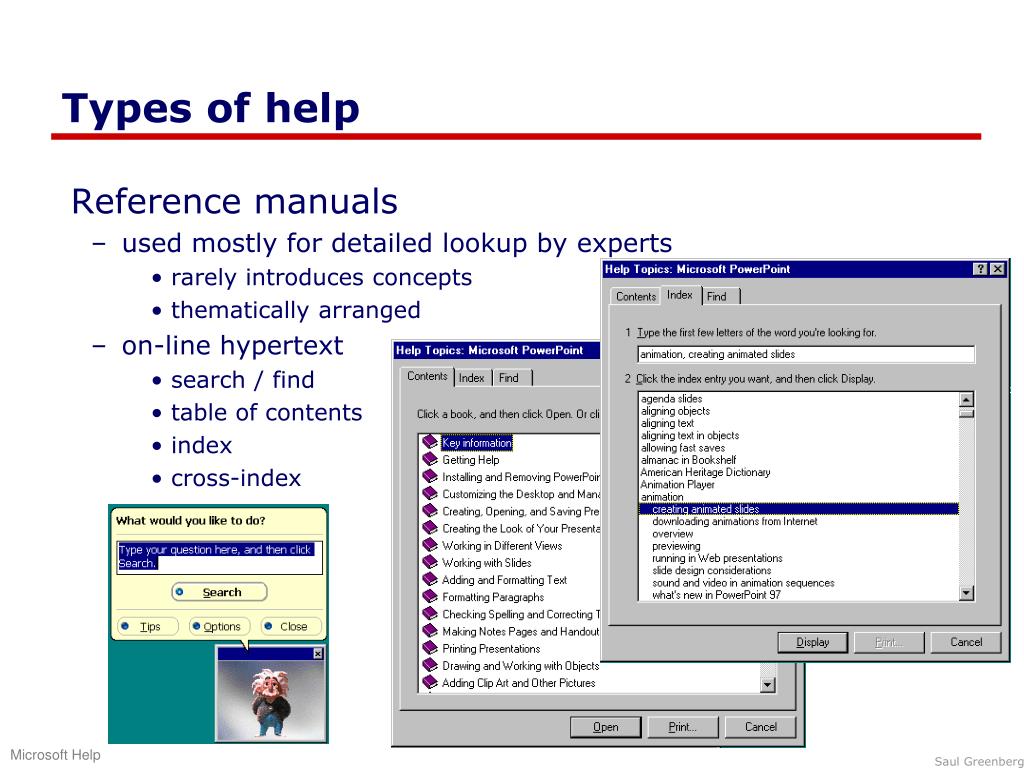This screenshot has height=768, width=1024.
Task: Switch to Contents tab in the Index dialog
Action: [635, 296]
